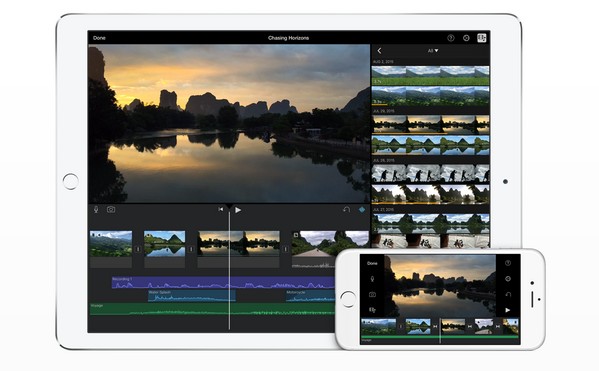Tap the iPhone microphone icon
599x371 pixels.
372,279
